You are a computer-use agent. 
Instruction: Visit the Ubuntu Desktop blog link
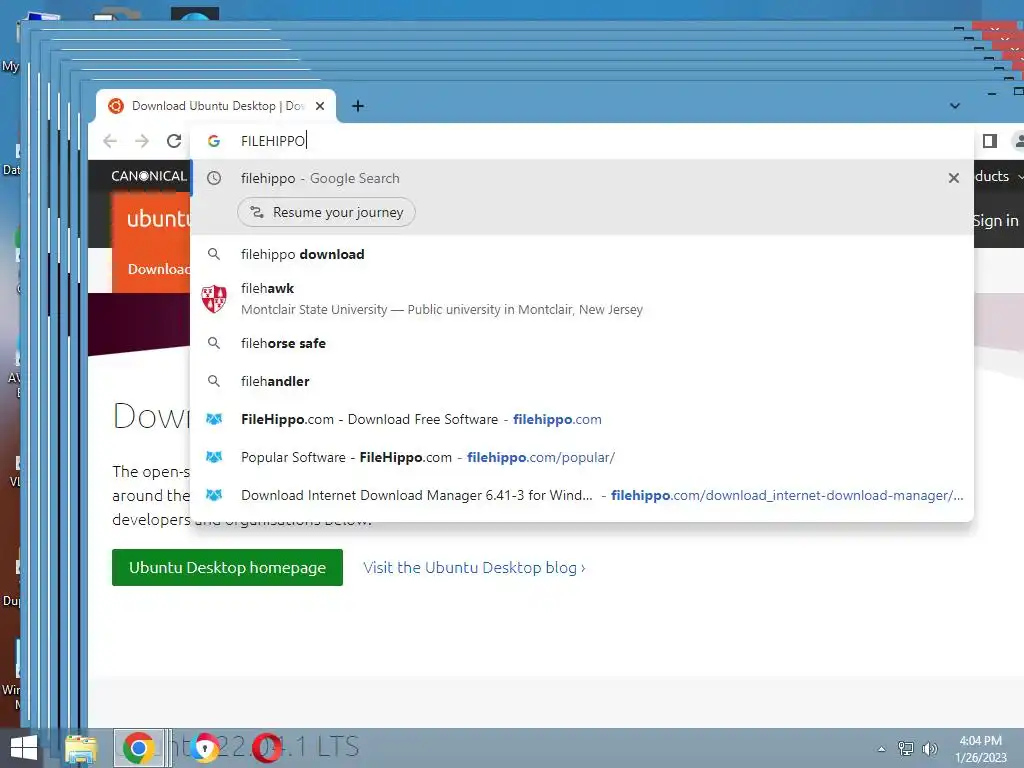[x=474, y=568]
